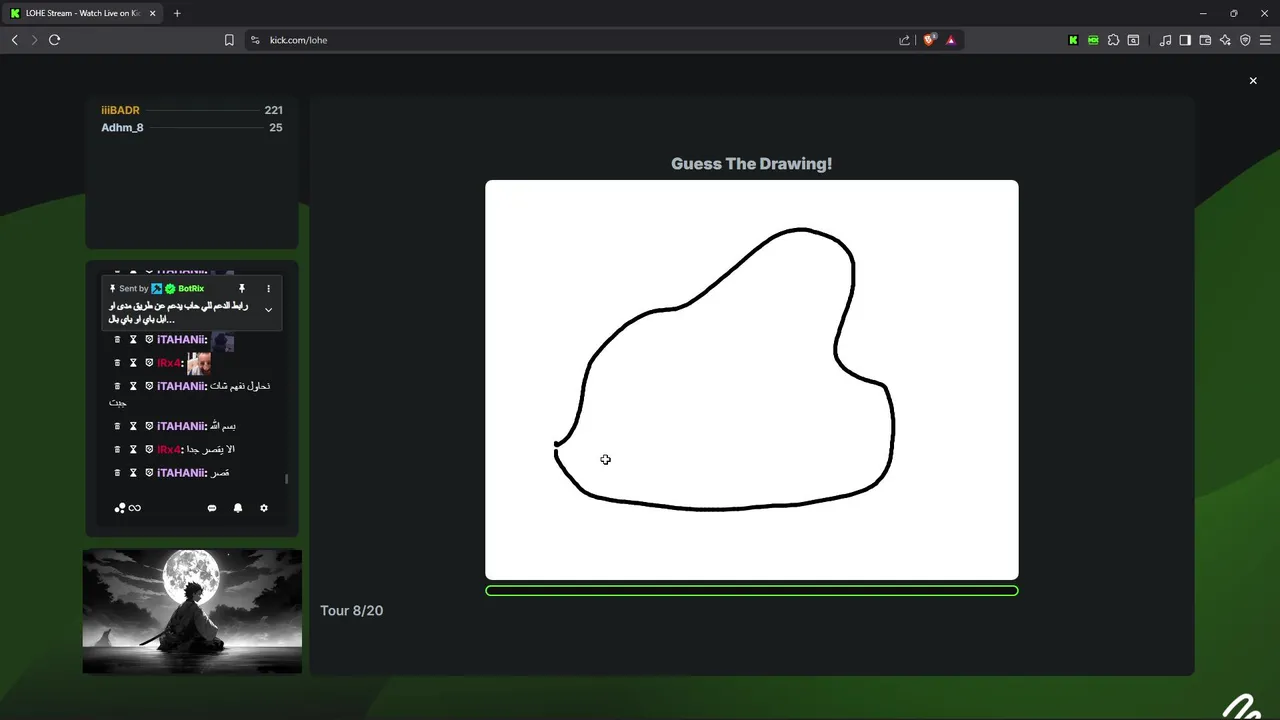
Task: Delete iTAHANii's 'قصر' message with trash icon
Action: [117, 473]
